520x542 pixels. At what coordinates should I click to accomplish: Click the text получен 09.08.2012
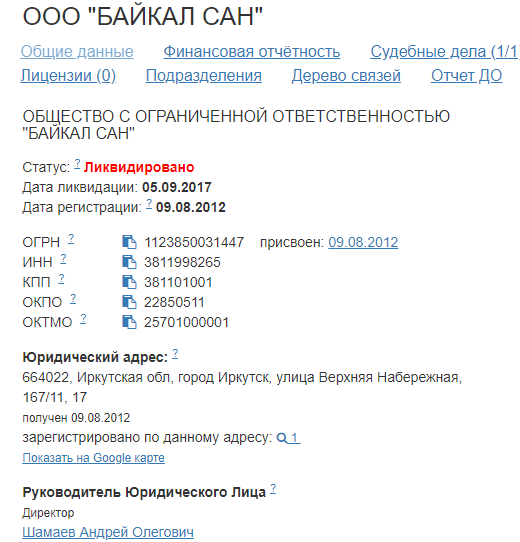(76, 418)
